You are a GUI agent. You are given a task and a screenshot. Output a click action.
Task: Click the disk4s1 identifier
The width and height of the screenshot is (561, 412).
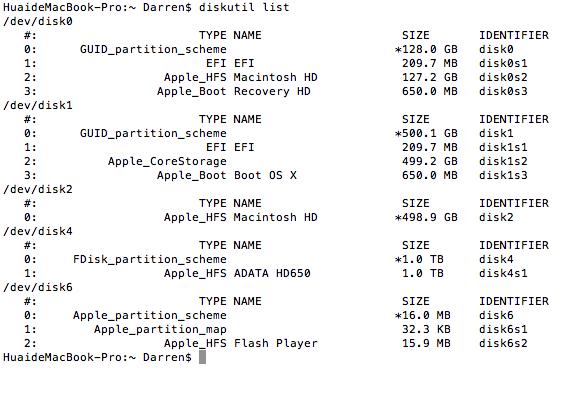coord(503,273)
